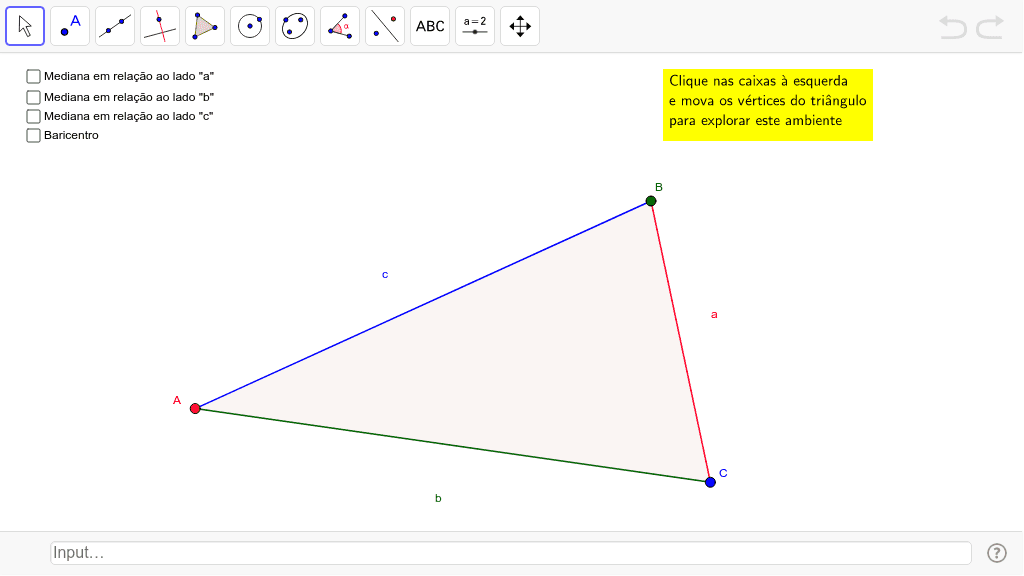Click the blue side label c

coord(385,275)
